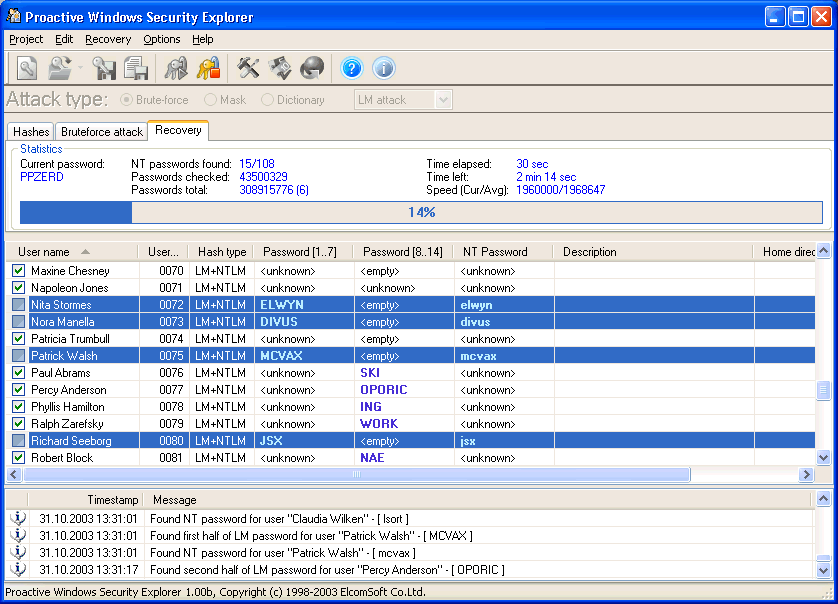Sort by Password [1..7] column header
The height and width of the screenshot is (604, 838).
point(304,252)
